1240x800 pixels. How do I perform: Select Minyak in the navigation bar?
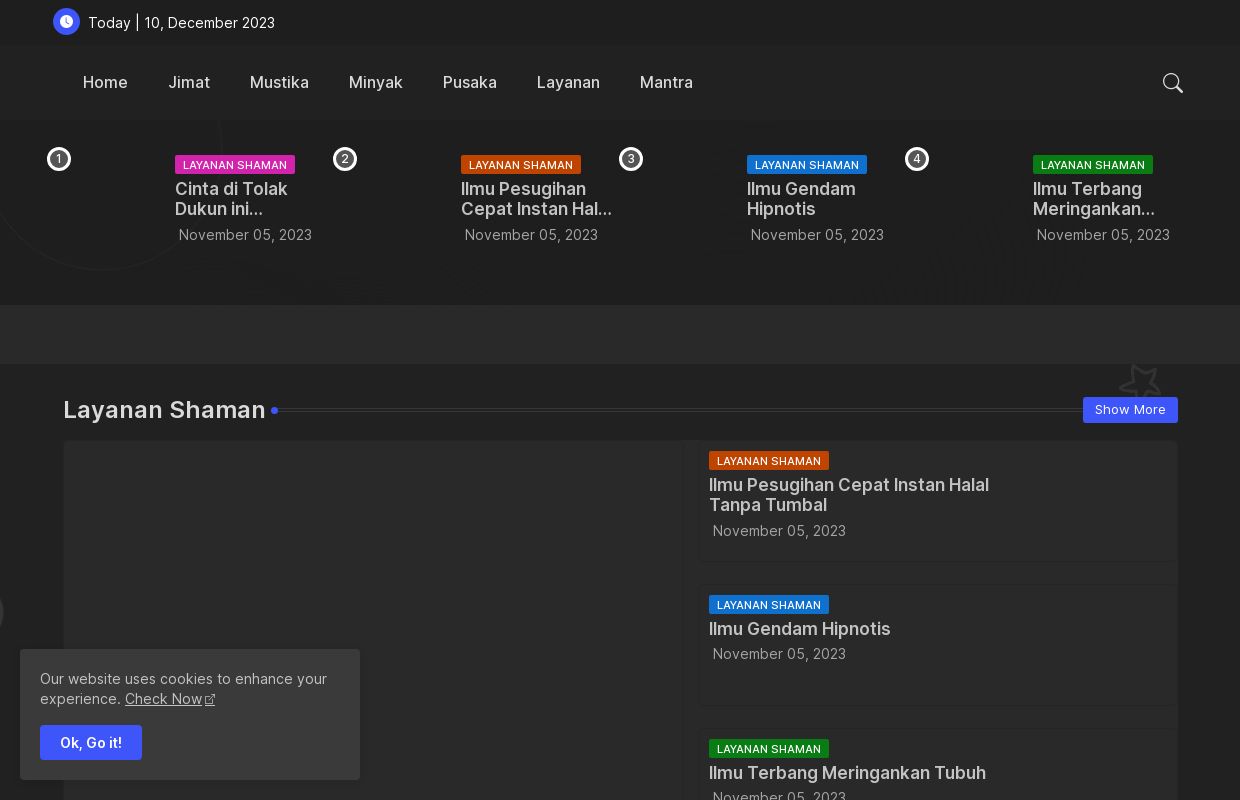pos(375,82)
